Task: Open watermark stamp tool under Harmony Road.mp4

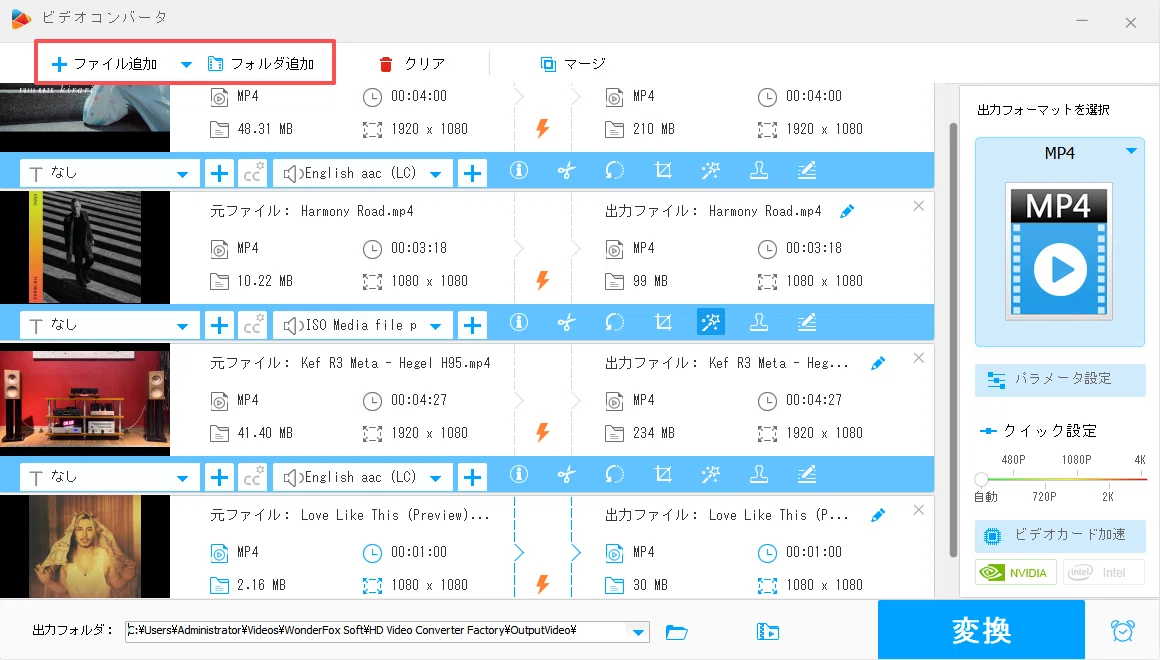Action: pyautogui.click(x=759, y=323)
